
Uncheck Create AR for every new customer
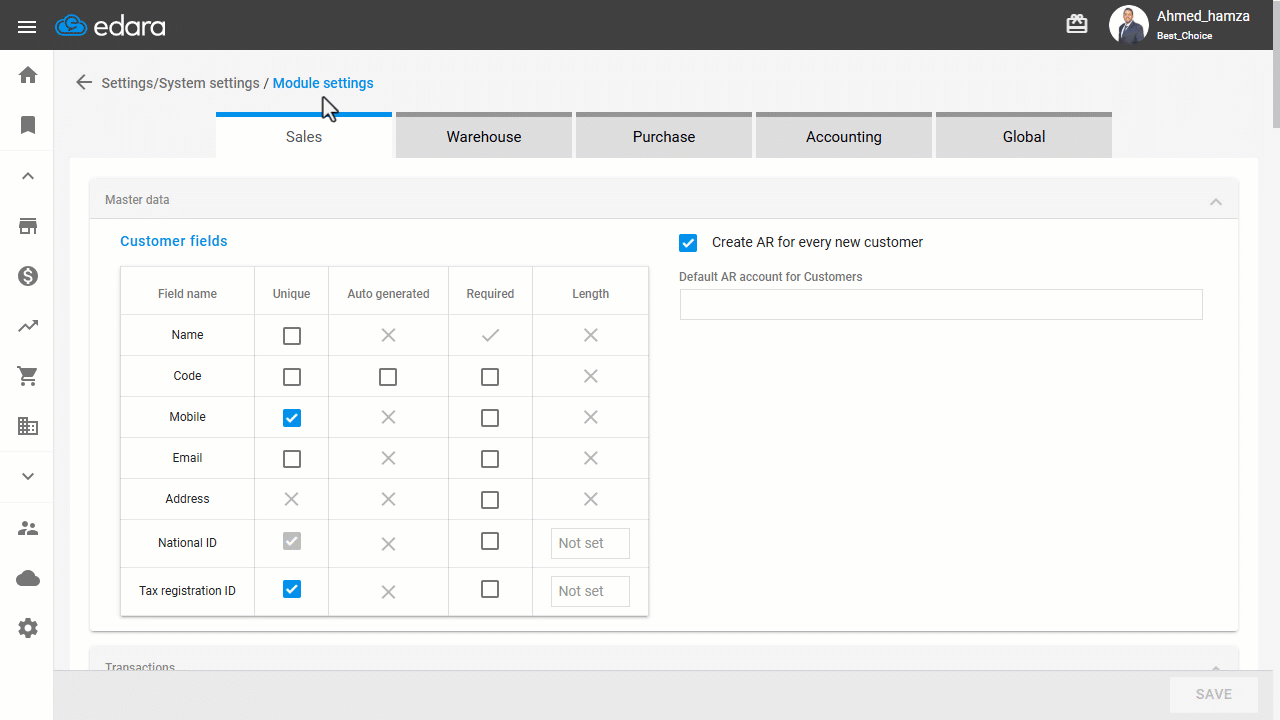pos(688,243)
